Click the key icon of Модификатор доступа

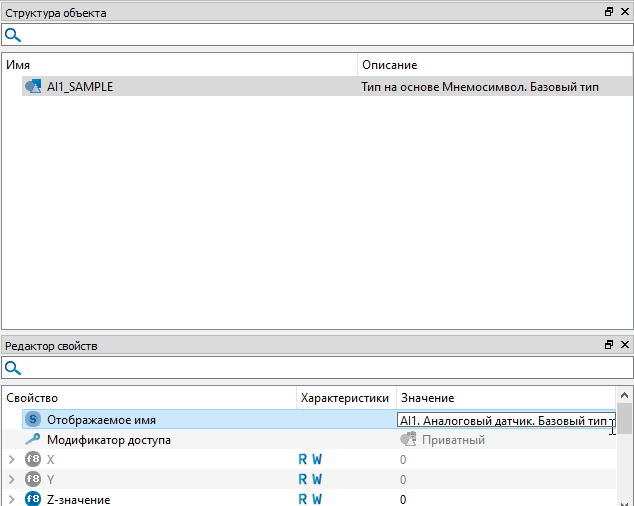(x=33, y=440)
